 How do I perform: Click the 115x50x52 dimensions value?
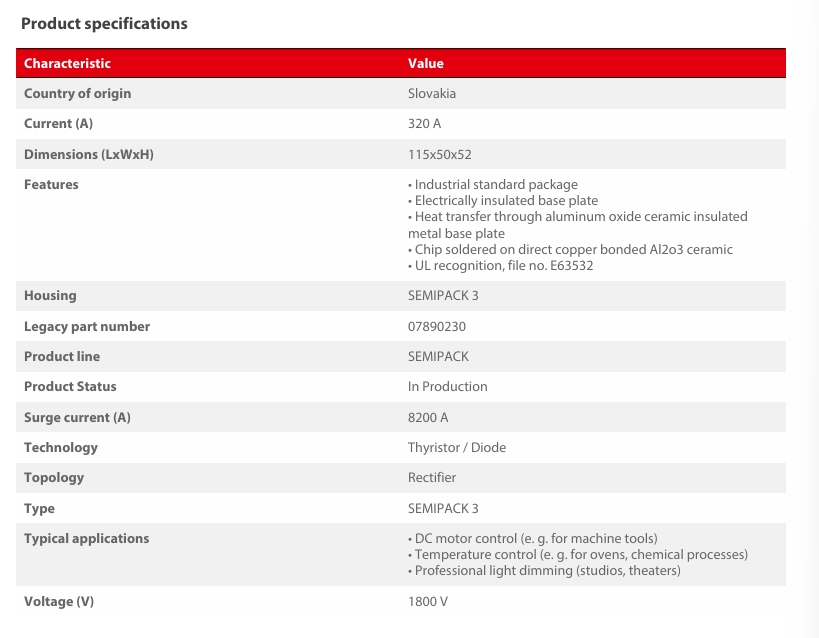click(x=439, y=154)
